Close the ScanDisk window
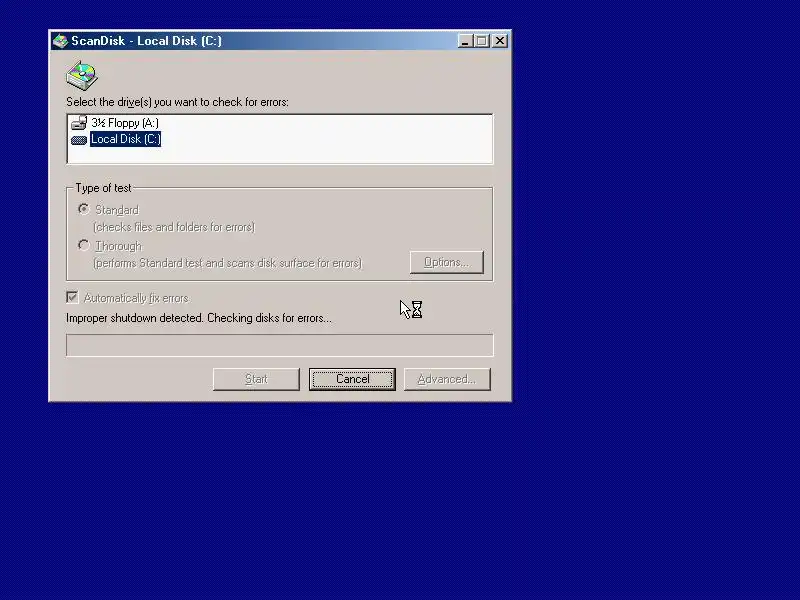 500,41
